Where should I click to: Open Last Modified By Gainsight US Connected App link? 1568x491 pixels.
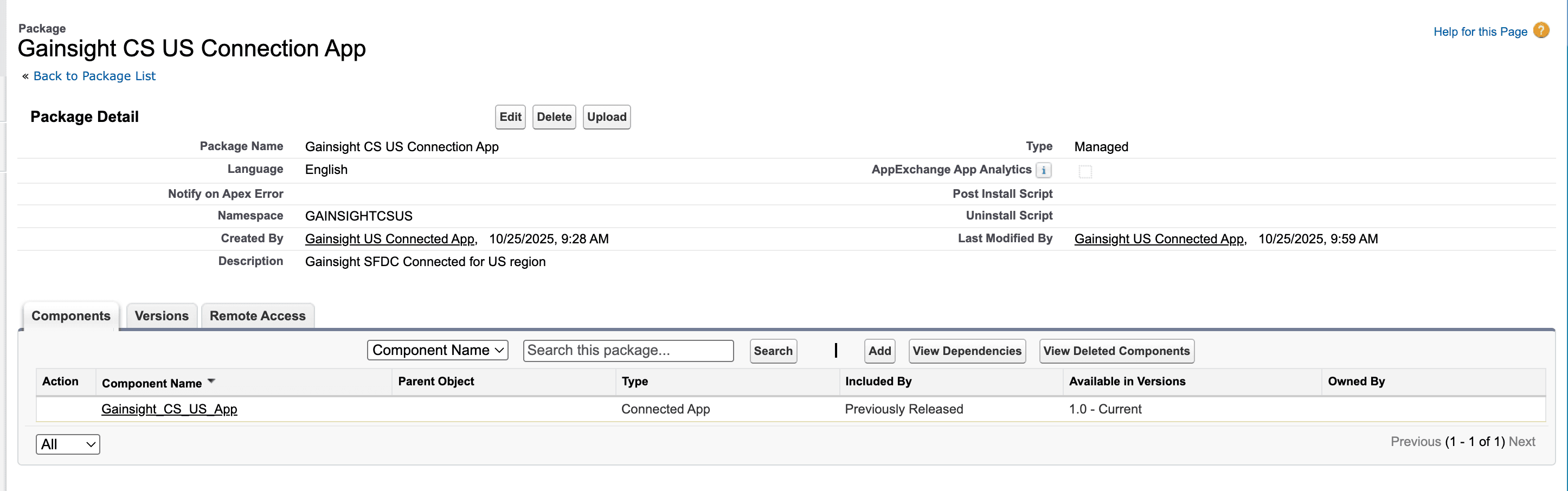click(x=1159, y=239)
